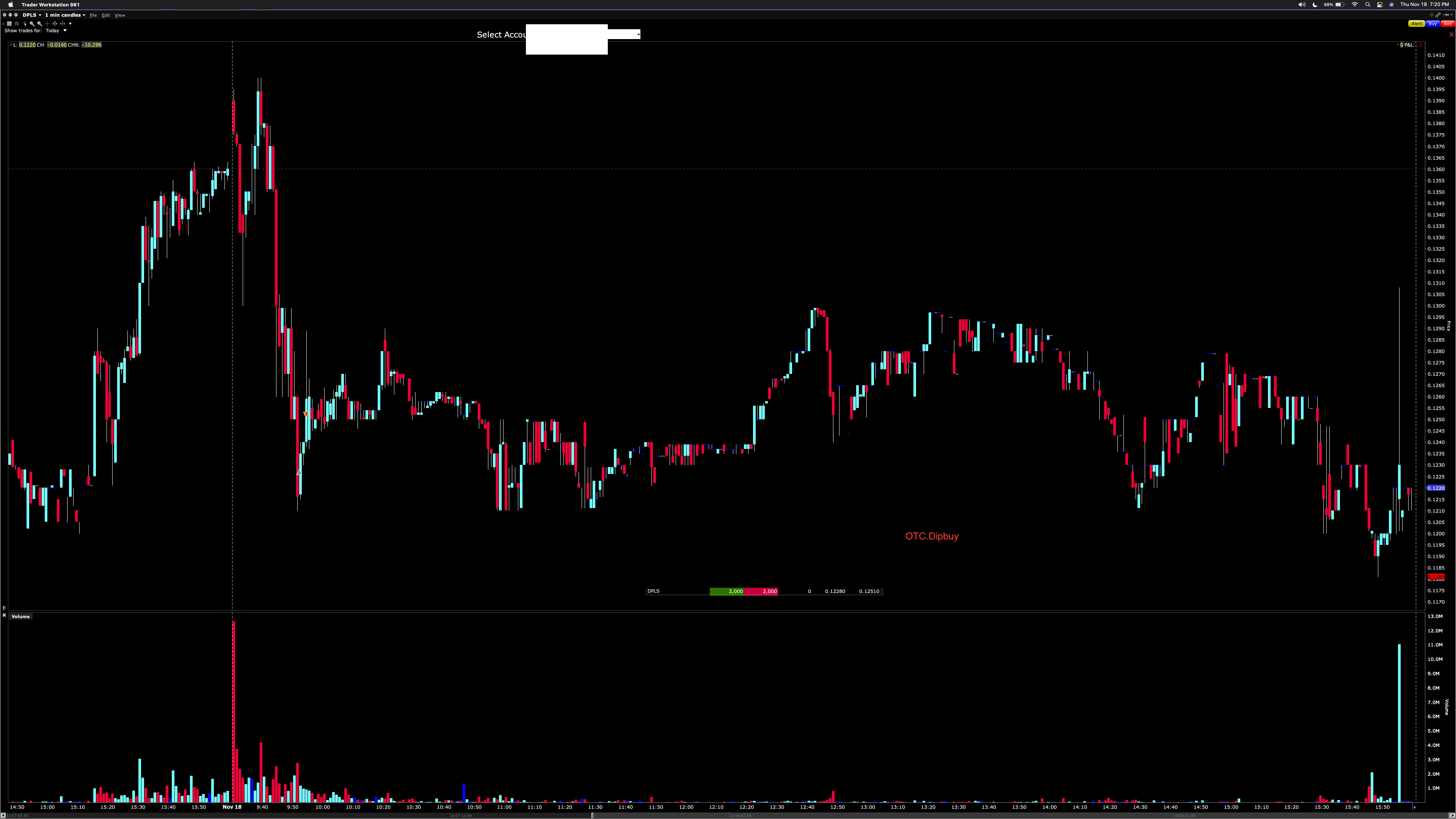The width and height of the screenshot is (1456, 819).
Task: Open the View menu
Action: coord(120,15)
